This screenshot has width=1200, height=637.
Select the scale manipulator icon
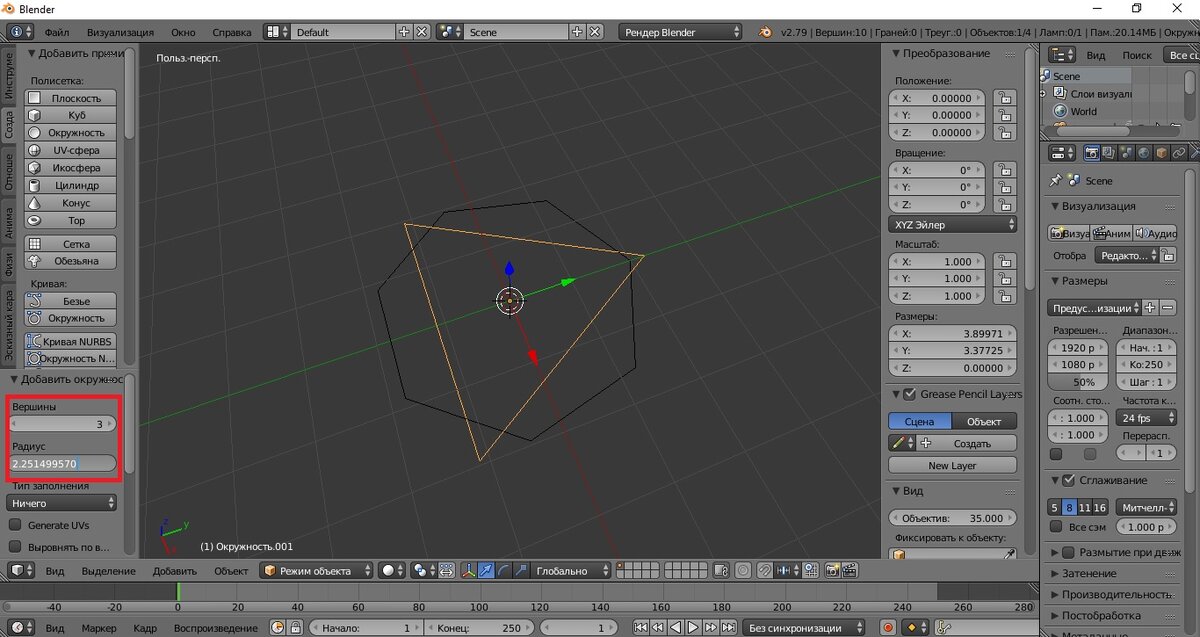click(x=520, y=571)
